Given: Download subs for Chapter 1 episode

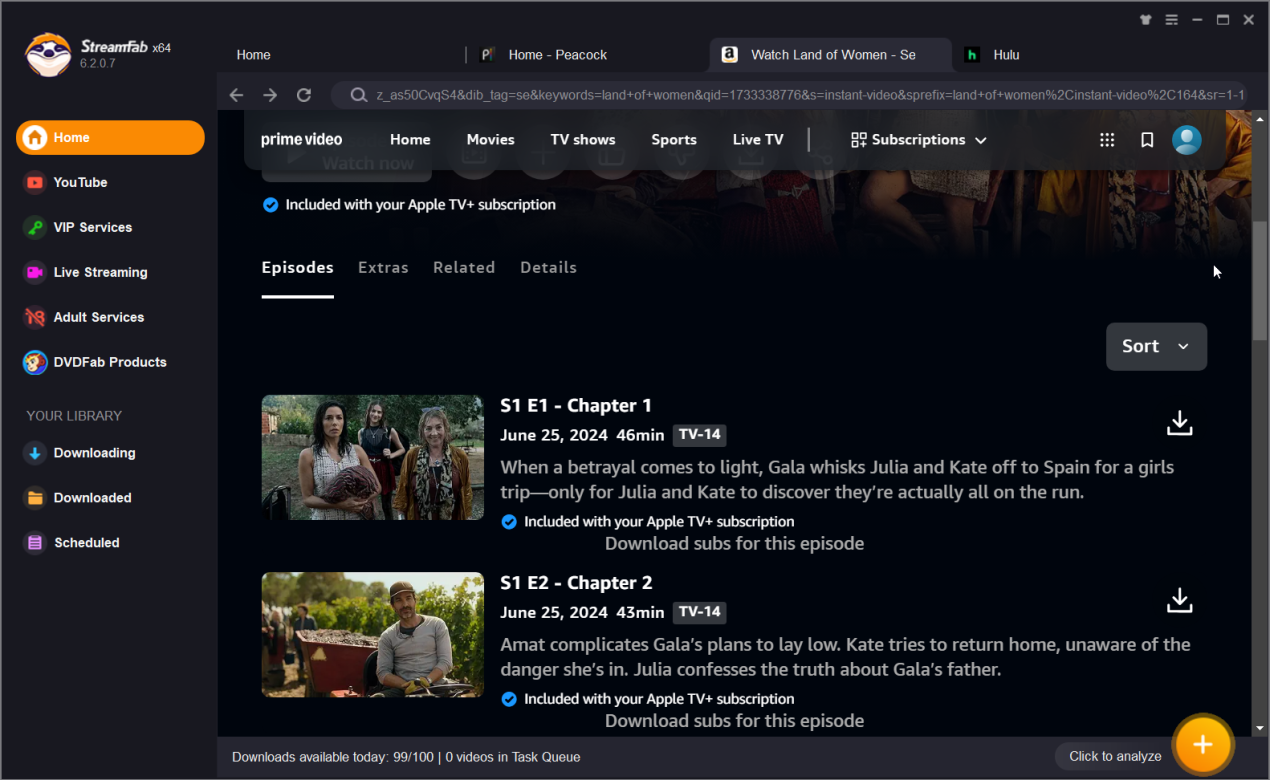Looking at the screenshot, I should click(x=734, y=544).
